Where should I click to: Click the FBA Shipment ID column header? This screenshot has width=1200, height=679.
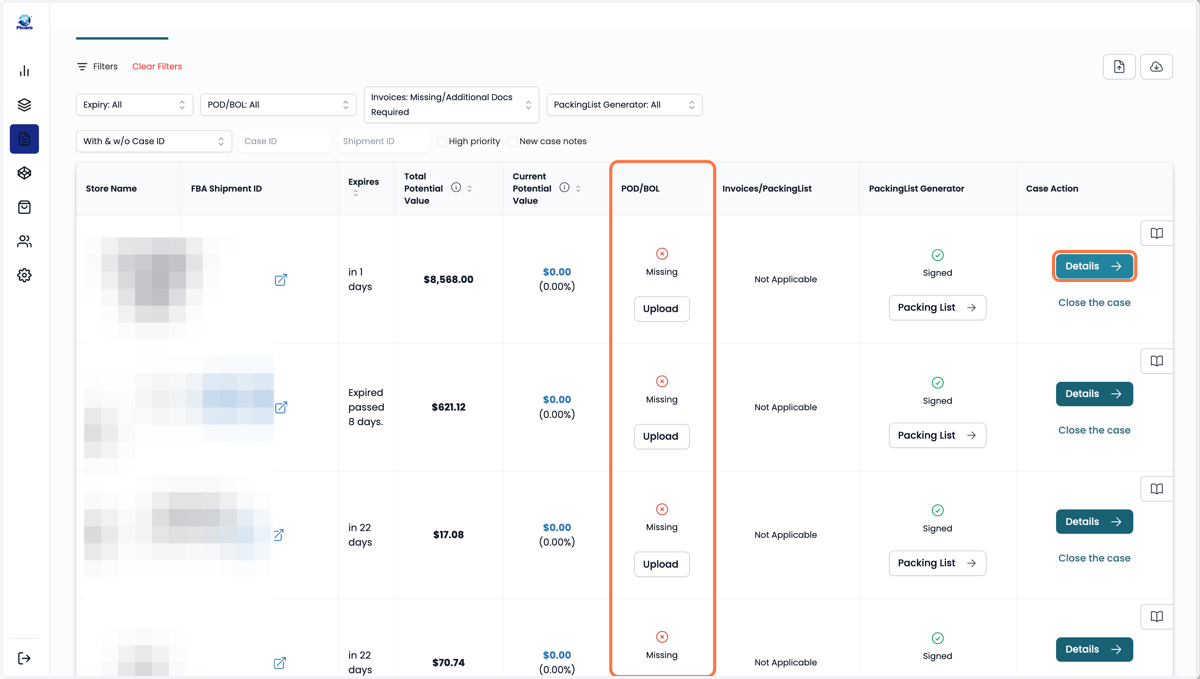tap(226, 189)
